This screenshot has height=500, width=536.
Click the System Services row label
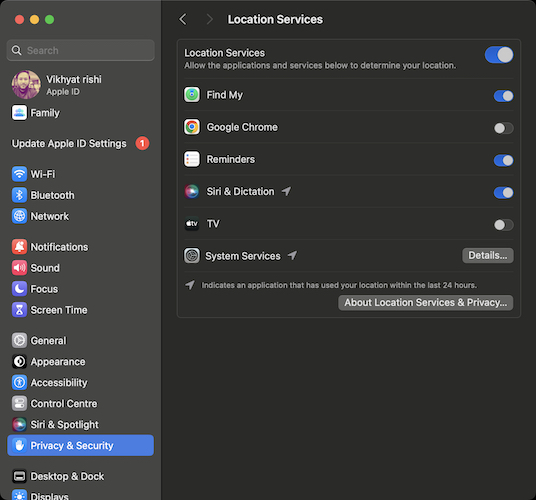coord(243,256)
